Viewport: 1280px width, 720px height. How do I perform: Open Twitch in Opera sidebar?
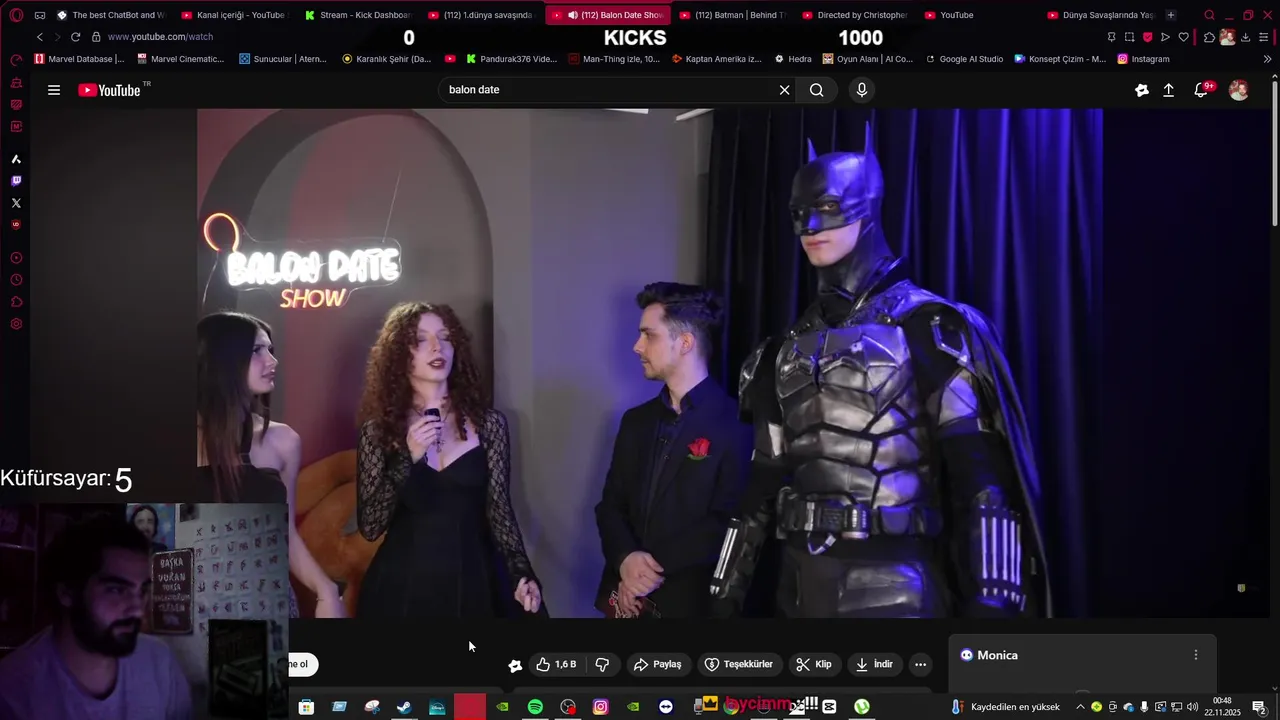pyautogui.click(x=16, y=181)
